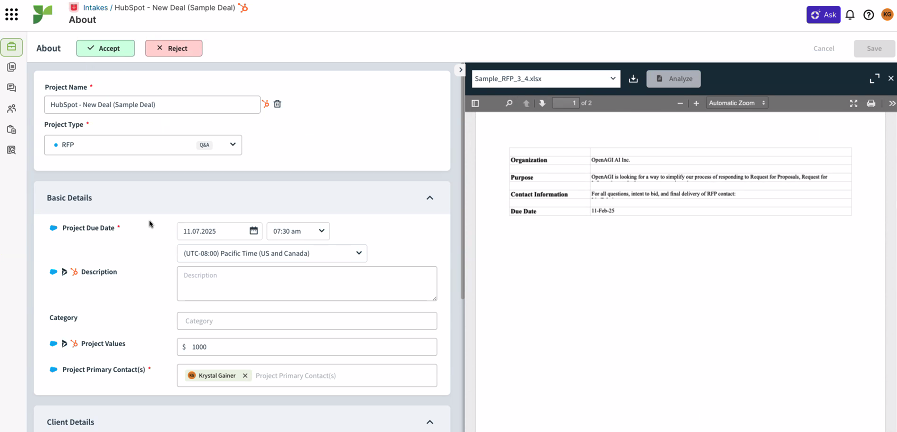Edit the Project Values amount field
Screen dimensions: 897x432
coord(307,347)
